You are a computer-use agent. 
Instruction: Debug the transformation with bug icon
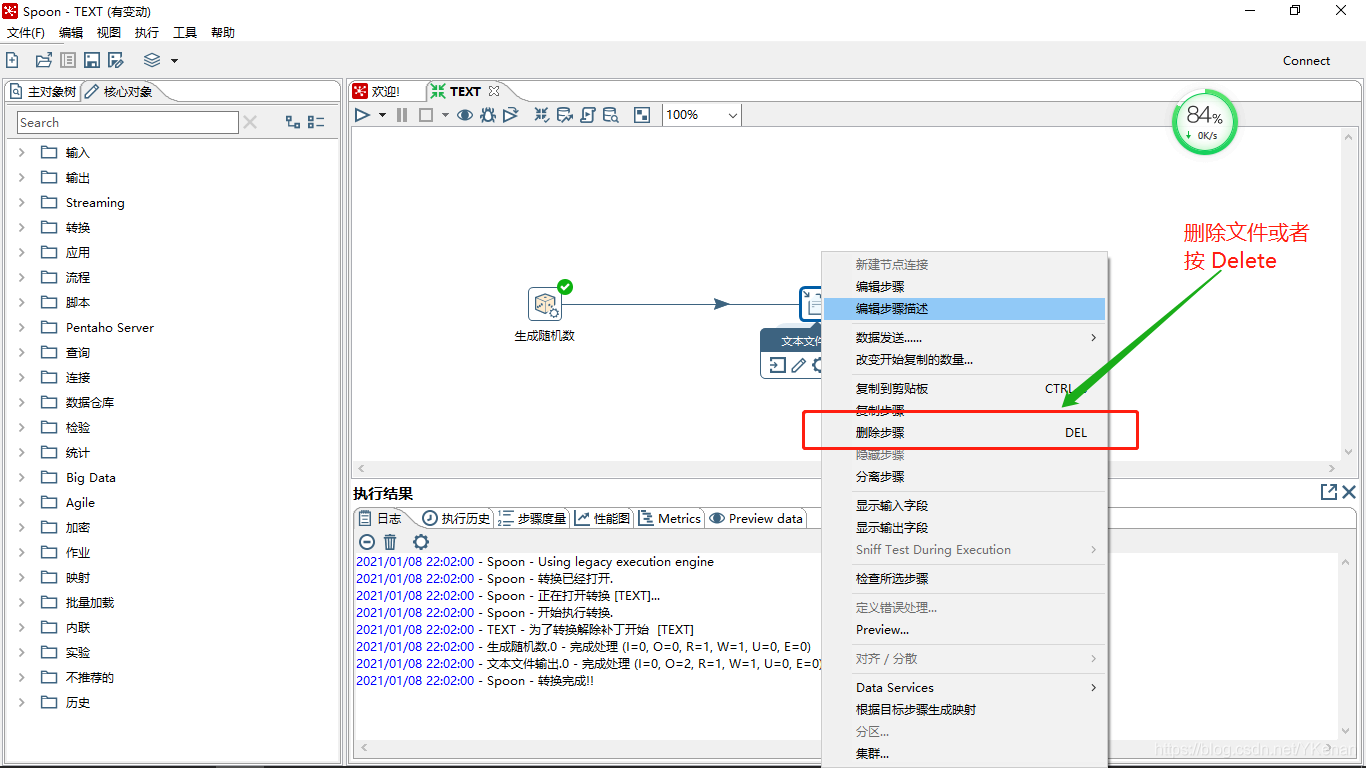488,115
